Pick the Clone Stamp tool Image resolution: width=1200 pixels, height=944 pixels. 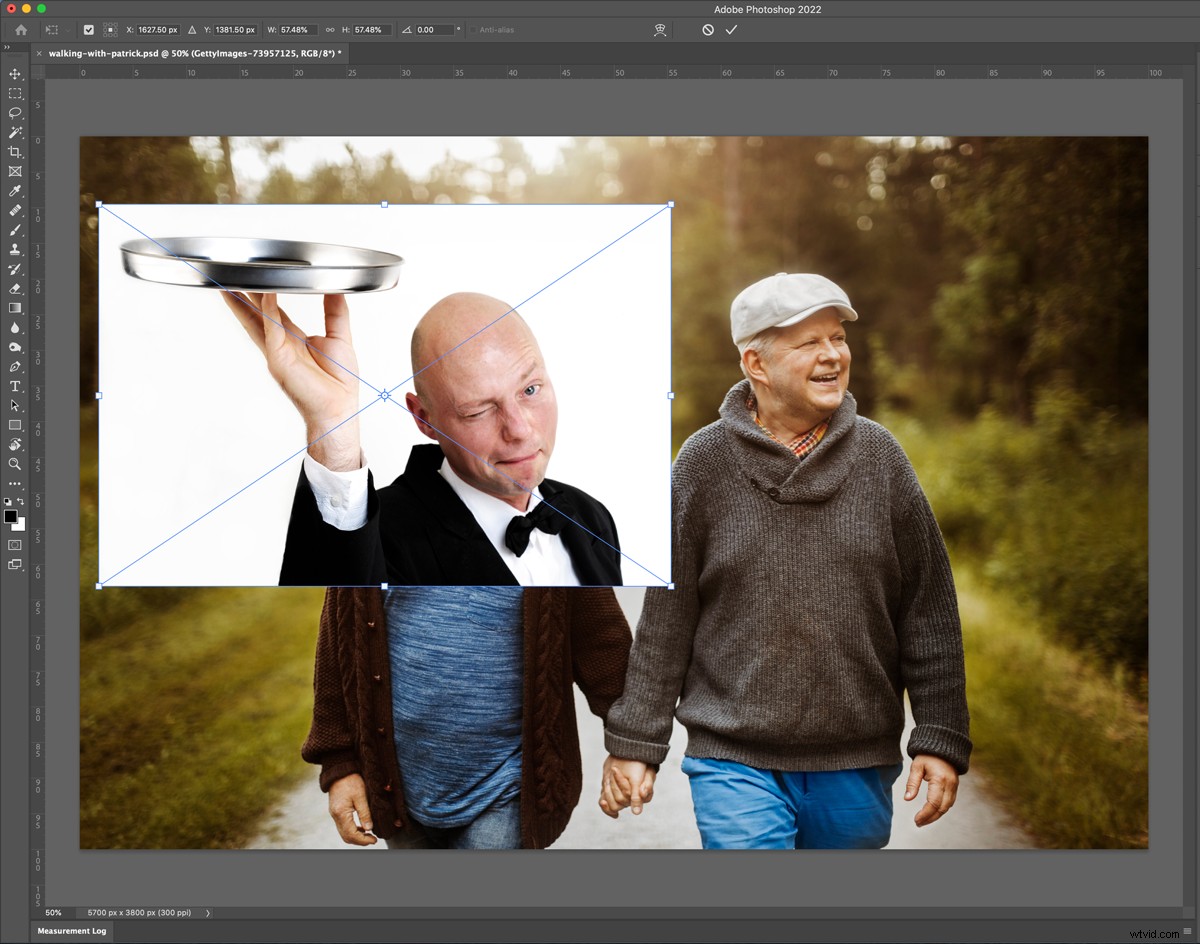coord(15,249)
